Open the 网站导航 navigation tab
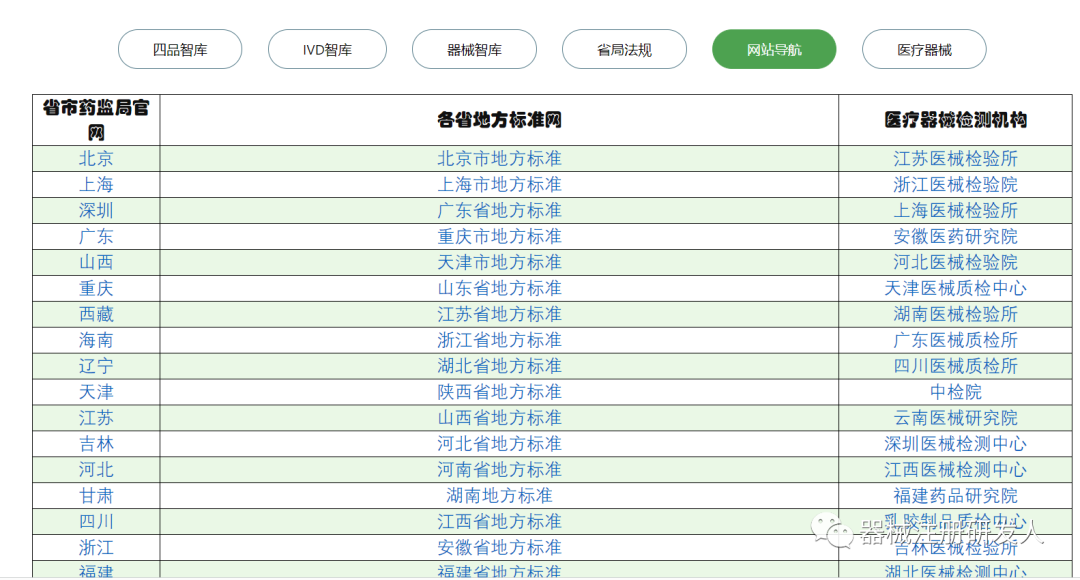The image size is (1080, 580). [773, 49]
